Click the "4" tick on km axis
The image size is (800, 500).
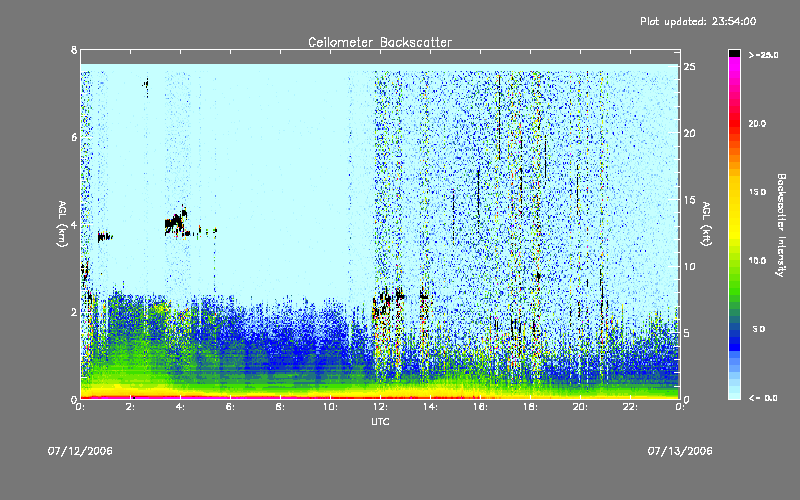[74, 224]
